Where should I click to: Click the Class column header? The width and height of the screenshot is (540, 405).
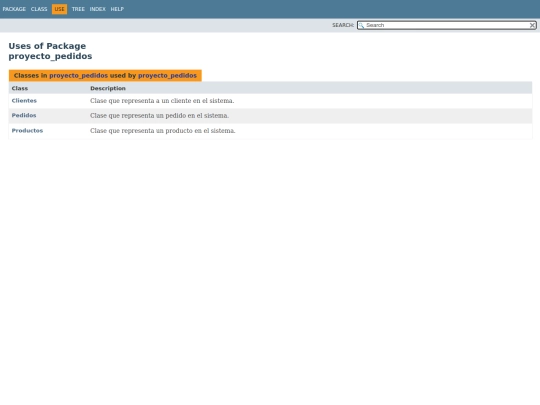[x=20, y=88]
